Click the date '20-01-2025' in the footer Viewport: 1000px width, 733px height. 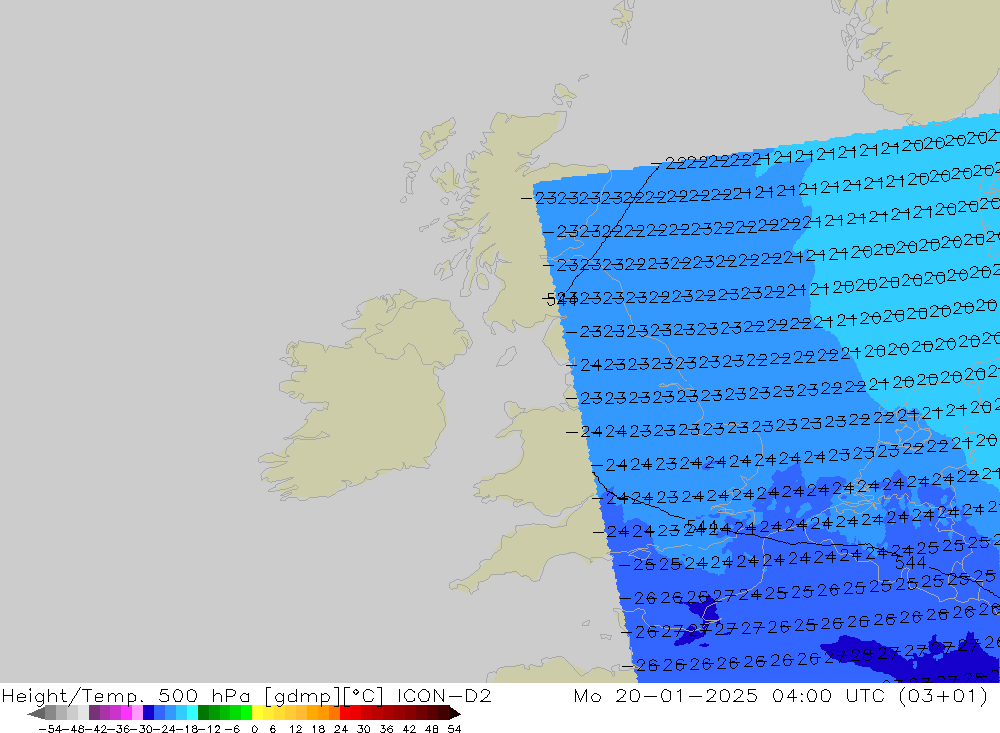point(686,695)
